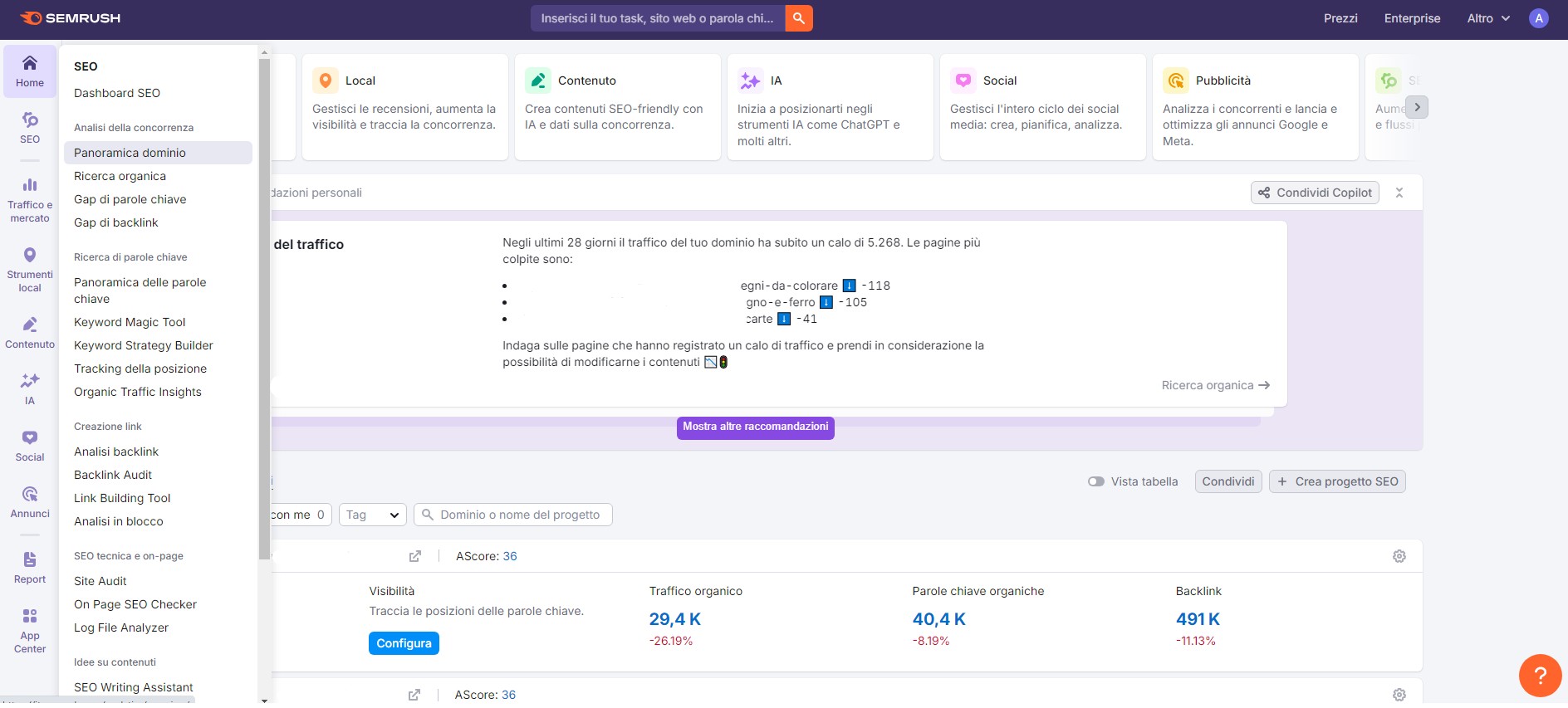1568x708 pixels.
Task: Click the Semrush logo
Action: (x=71, y=18)
